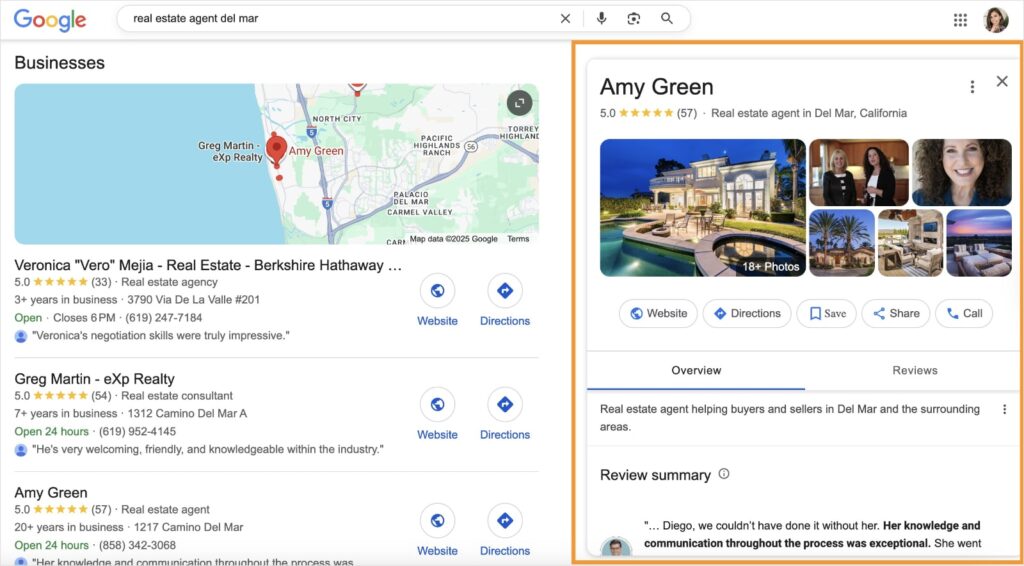Click the Call button in the panel
The height and width of the screenshot is (566, 1024).
point(964,313)
